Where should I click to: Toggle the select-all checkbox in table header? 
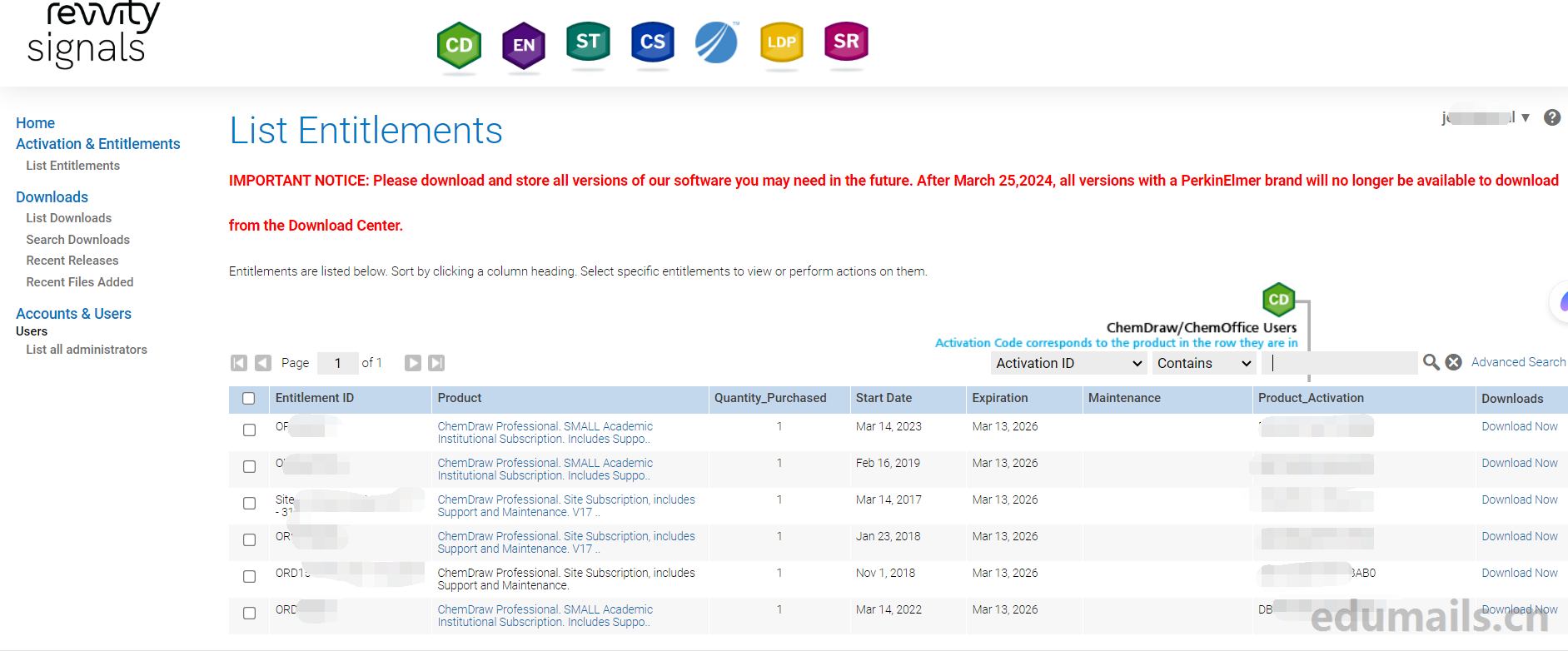248,398
